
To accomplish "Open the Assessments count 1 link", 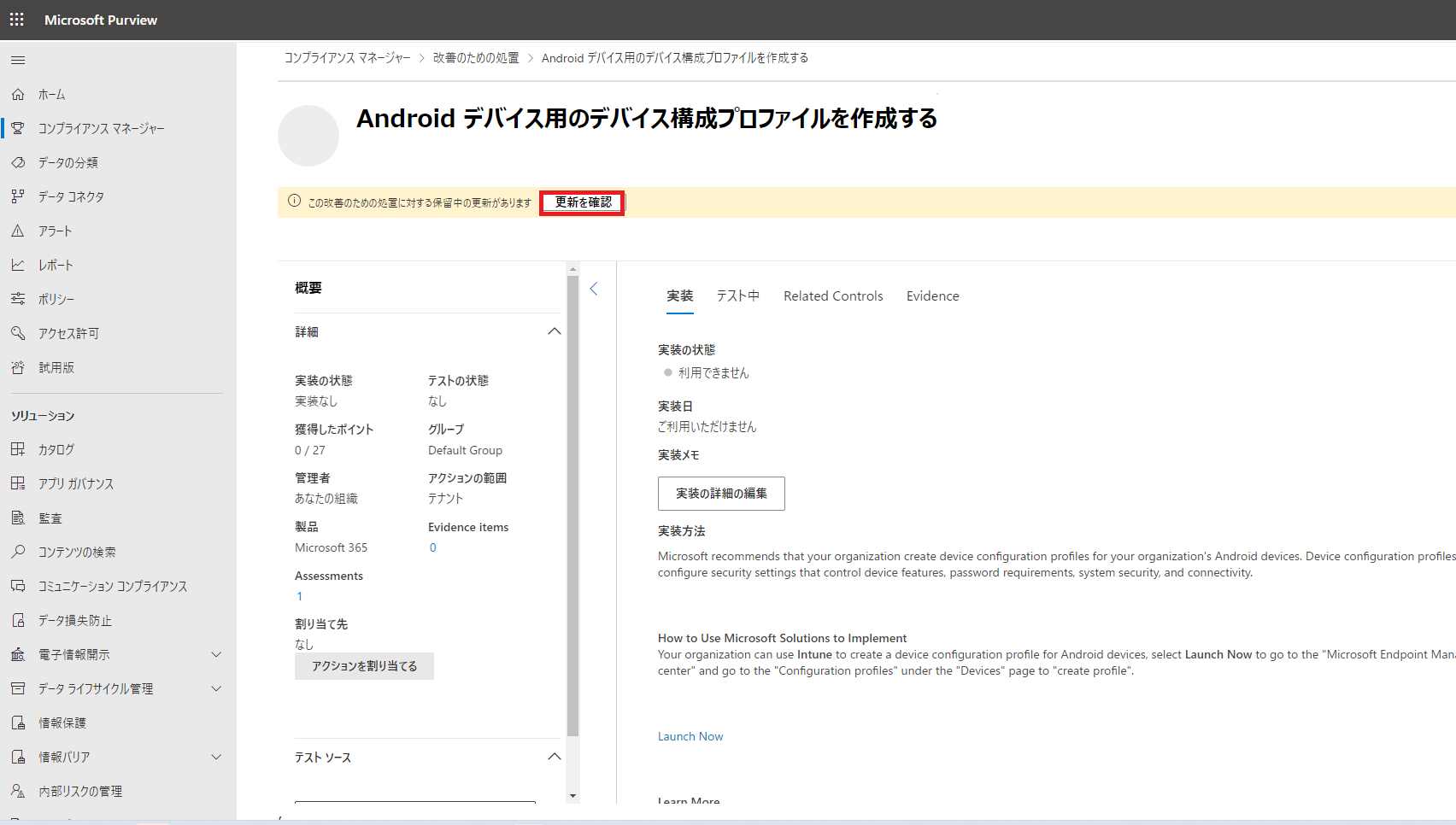I will click(x=299, y=597).
